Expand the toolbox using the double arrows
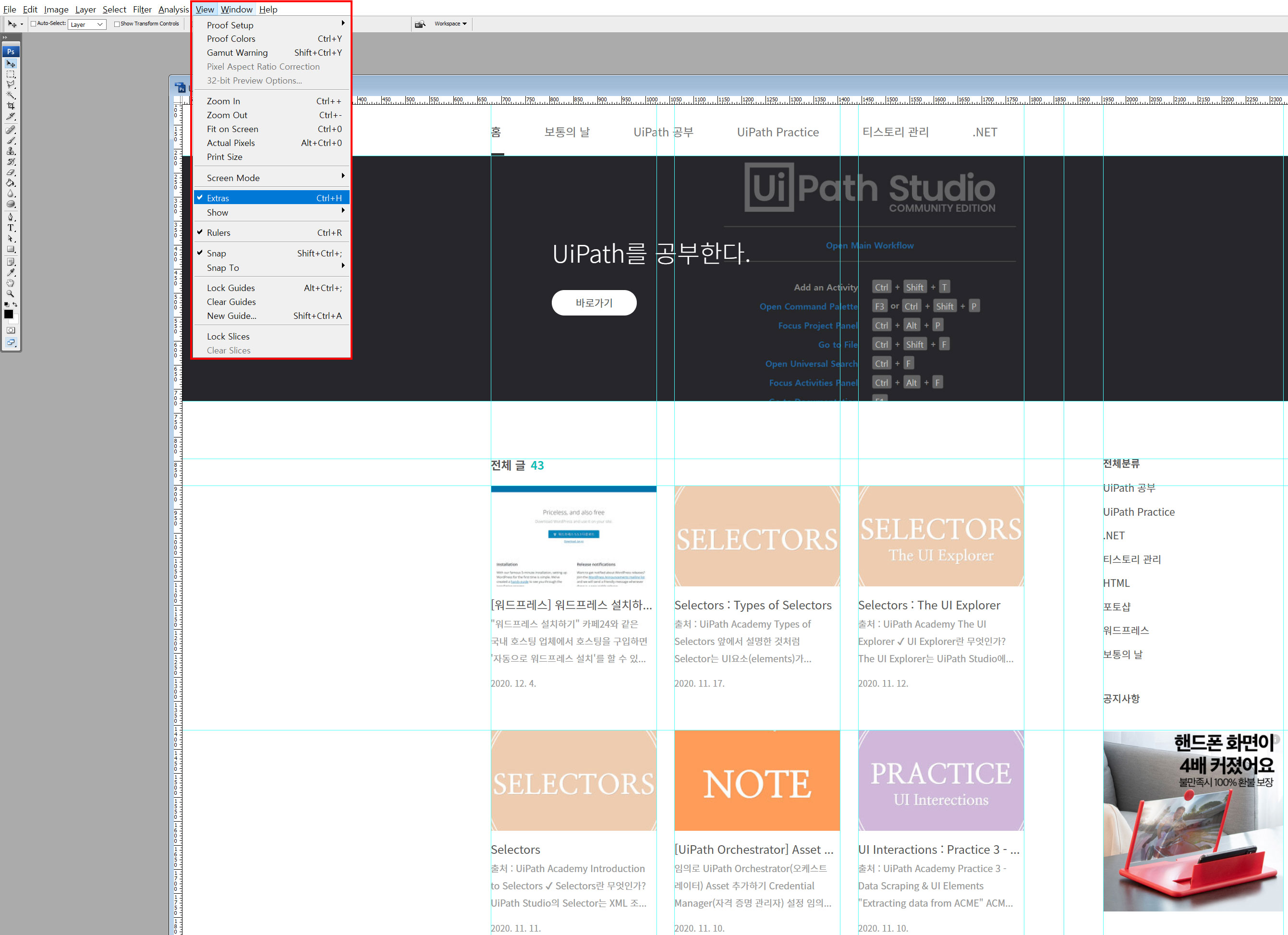Screen dimensions: 1288x935 [x=5, y=37]
